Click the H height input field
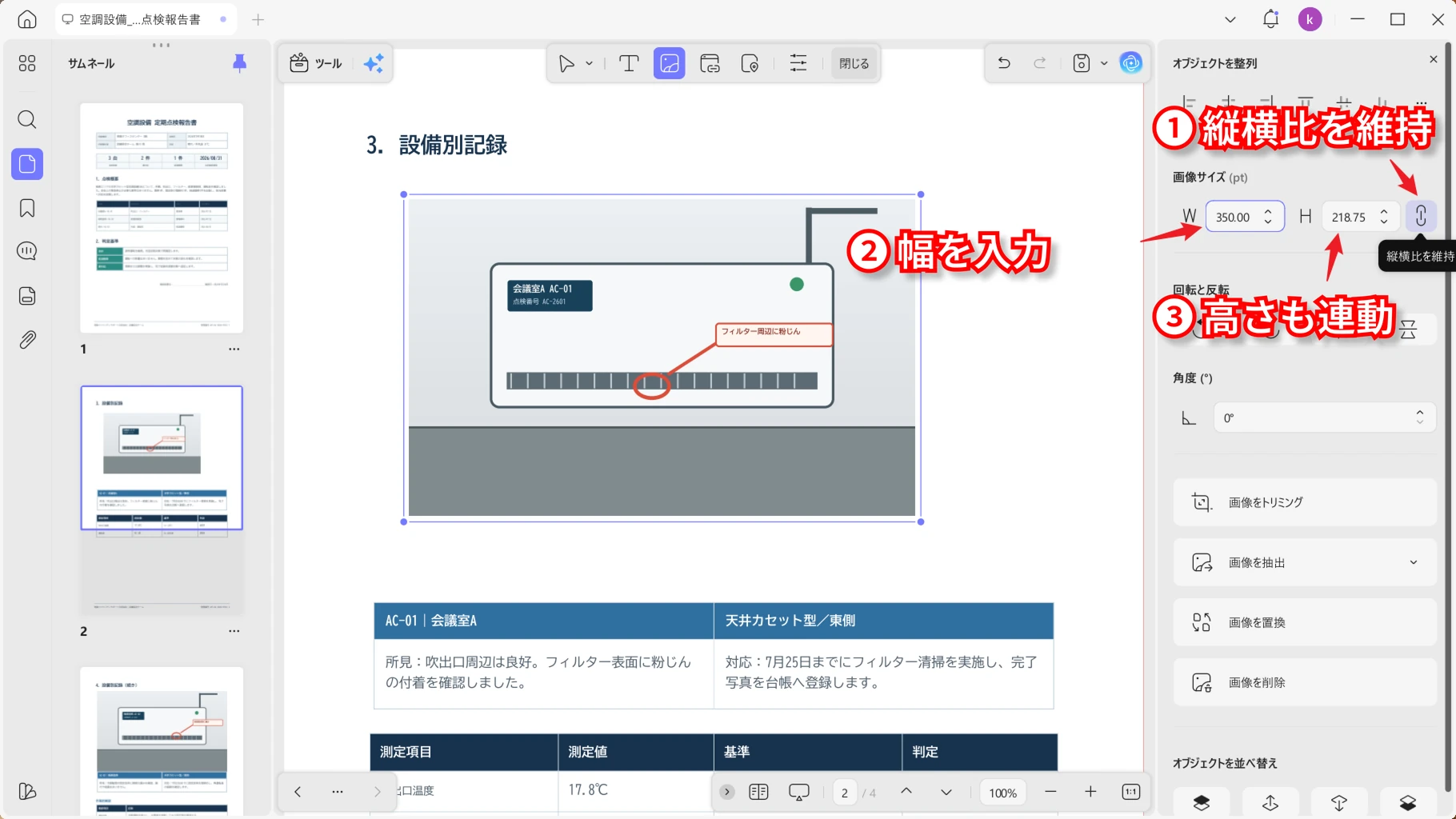The height and width of the screenshot is (819, 1456). tap(1361, 217)
